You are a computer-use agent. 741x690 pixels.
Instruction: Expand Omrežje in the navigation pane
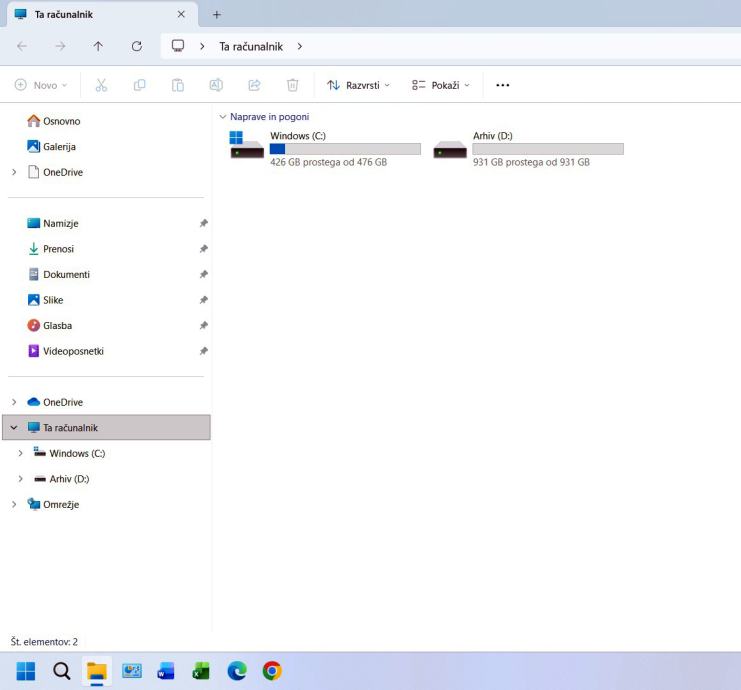pos(14,505)
